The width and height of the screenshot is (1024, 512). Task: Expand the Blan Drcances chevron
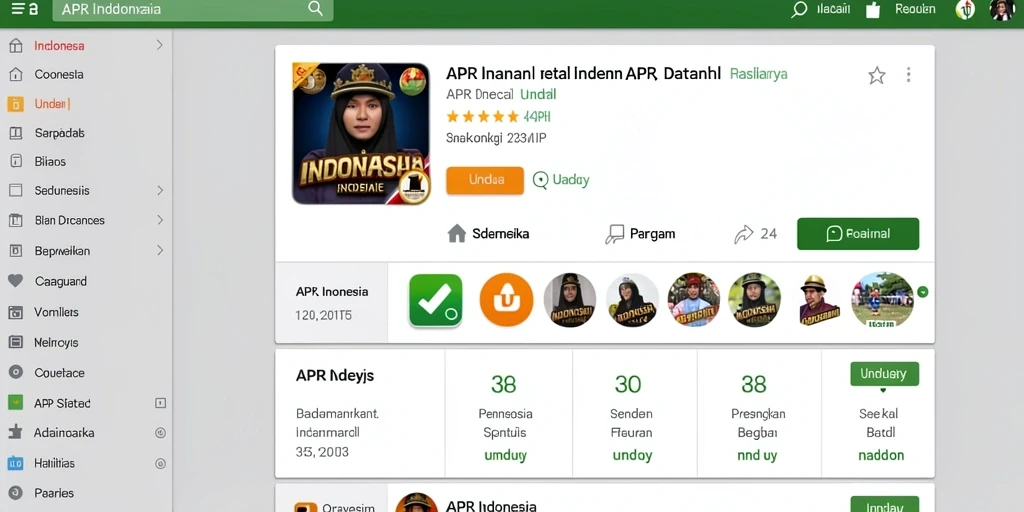tap(160, 220)
